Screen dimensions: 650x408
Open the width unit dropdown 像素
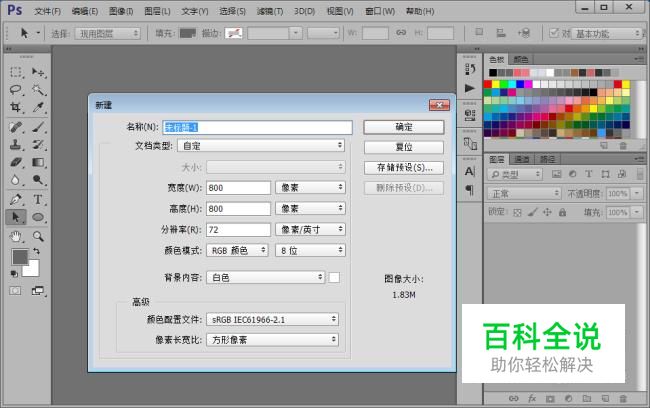[310, 187]
